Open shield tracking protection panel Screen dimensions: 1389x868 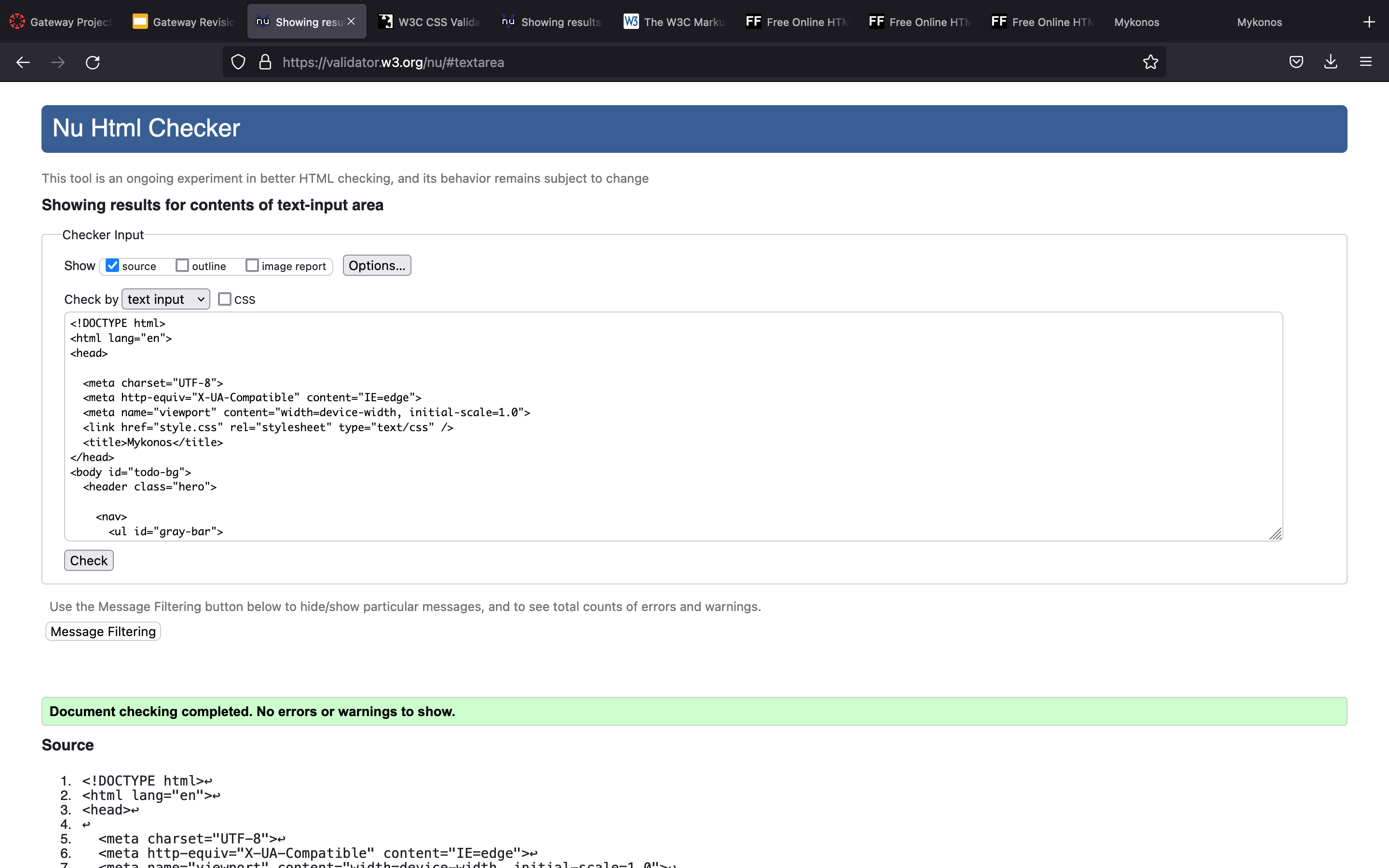pos(238,62)
